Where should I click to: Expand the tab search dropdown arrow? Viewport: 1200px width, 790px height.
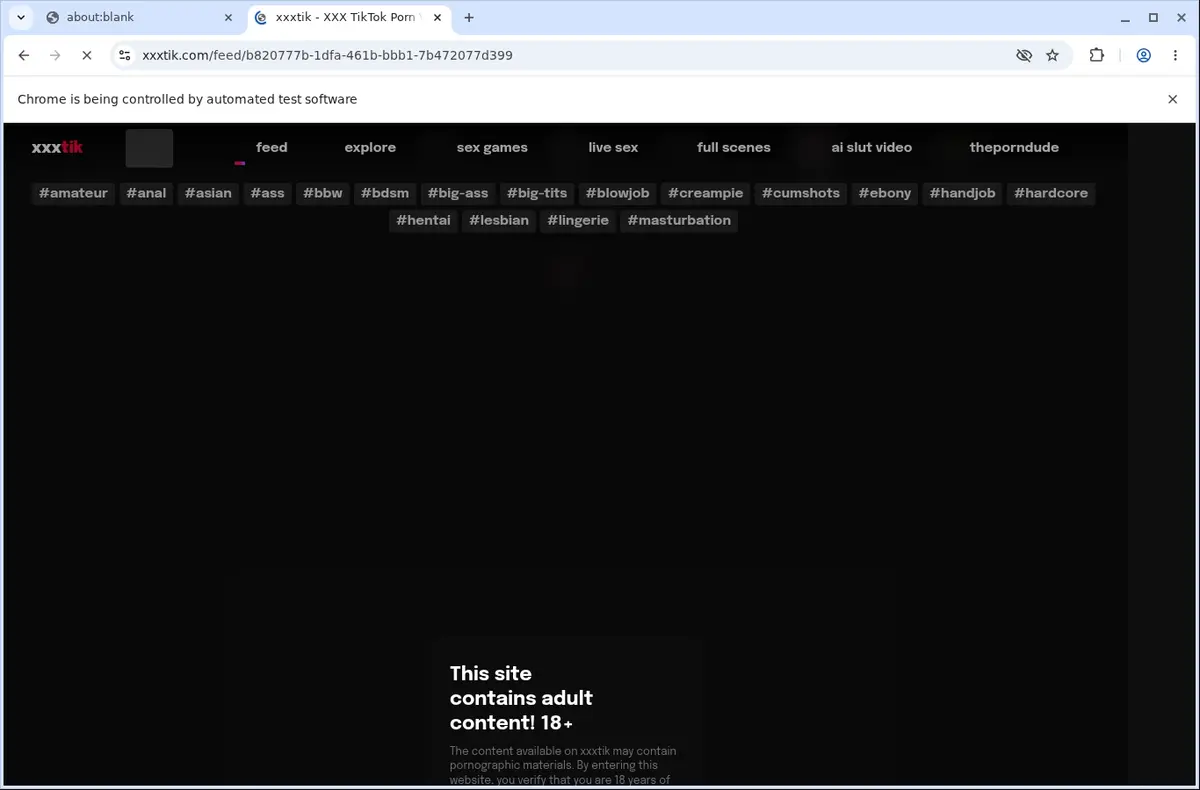(21, 17)
